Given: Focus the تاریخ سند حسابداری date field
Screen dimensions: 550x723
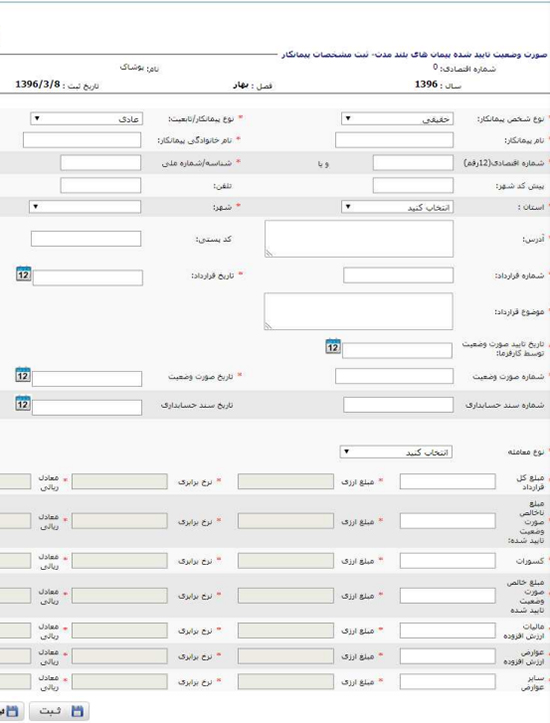Looking at the screenshot, I should coord(87,408).
